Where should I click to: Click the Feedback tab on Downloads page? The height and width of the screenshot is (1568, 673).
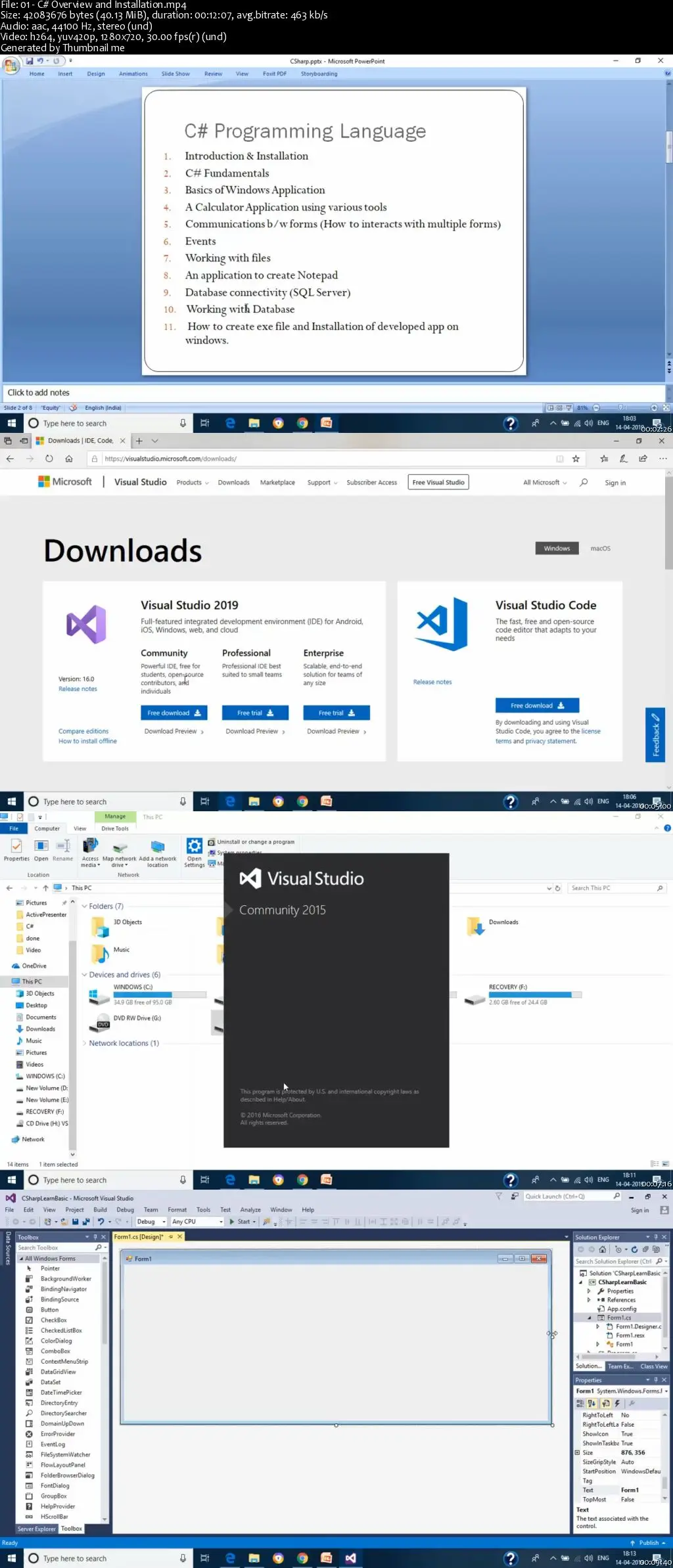click(x=655, y=734)
